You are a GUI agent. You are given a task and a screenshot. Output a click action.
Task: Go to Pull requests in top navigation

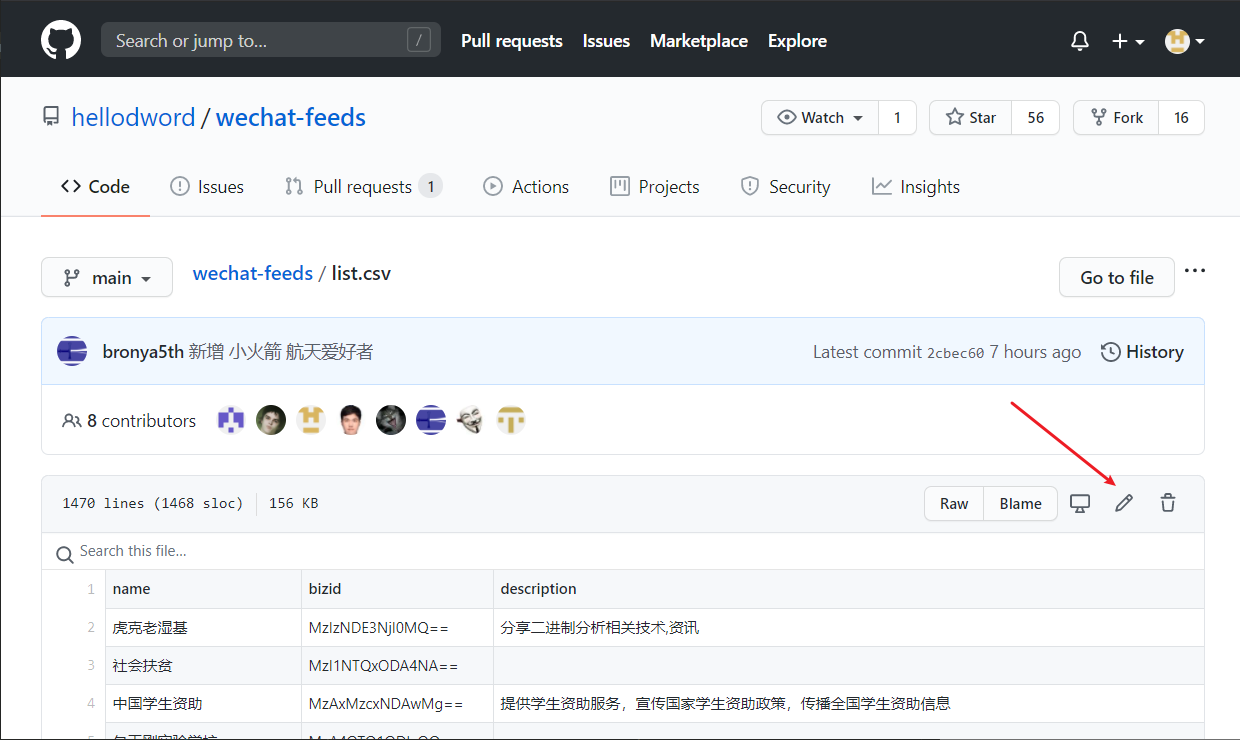coord(512,41)
